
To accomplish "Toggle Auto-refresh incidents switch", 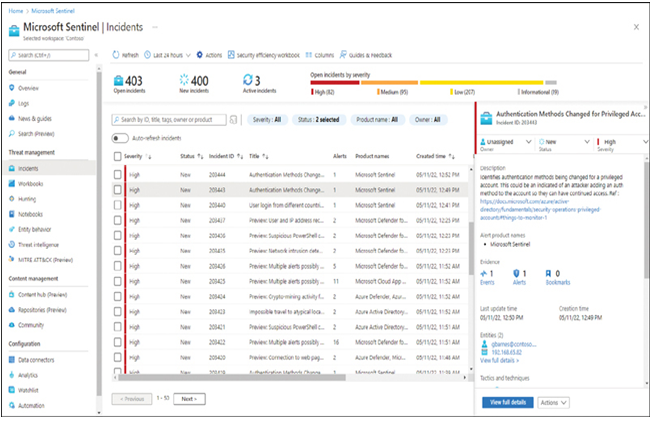I will tap(120, 138).
